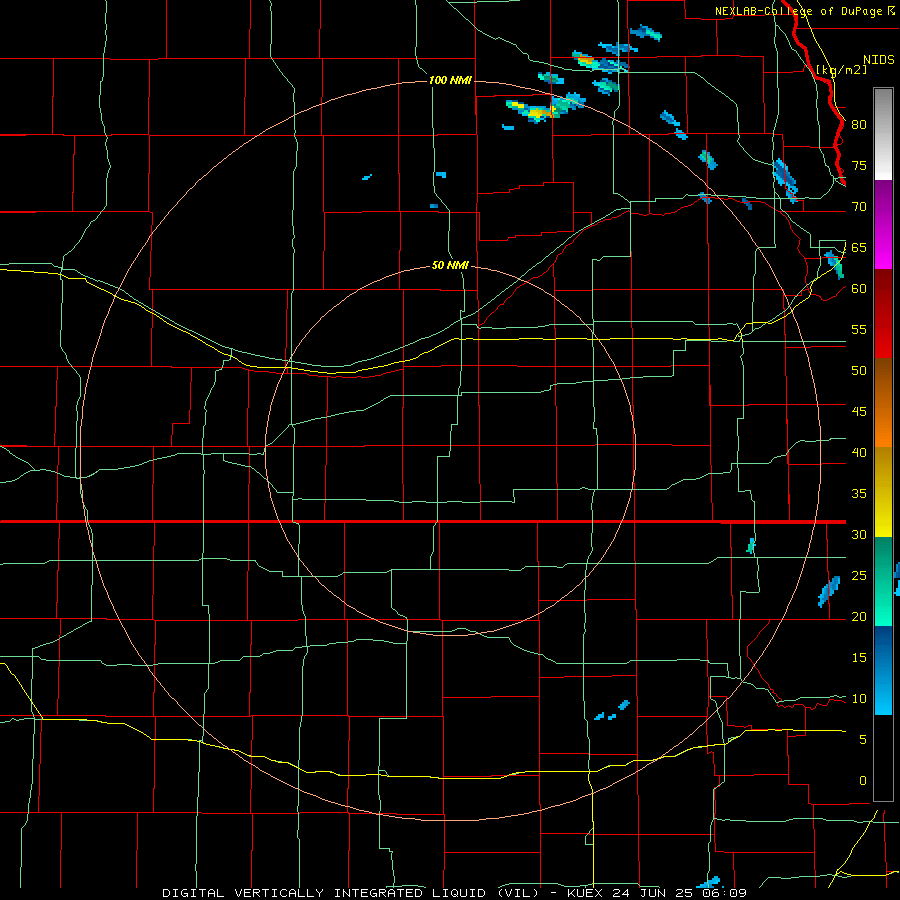Select the brown-orange segment of the VIL scale

pos(883,402)
